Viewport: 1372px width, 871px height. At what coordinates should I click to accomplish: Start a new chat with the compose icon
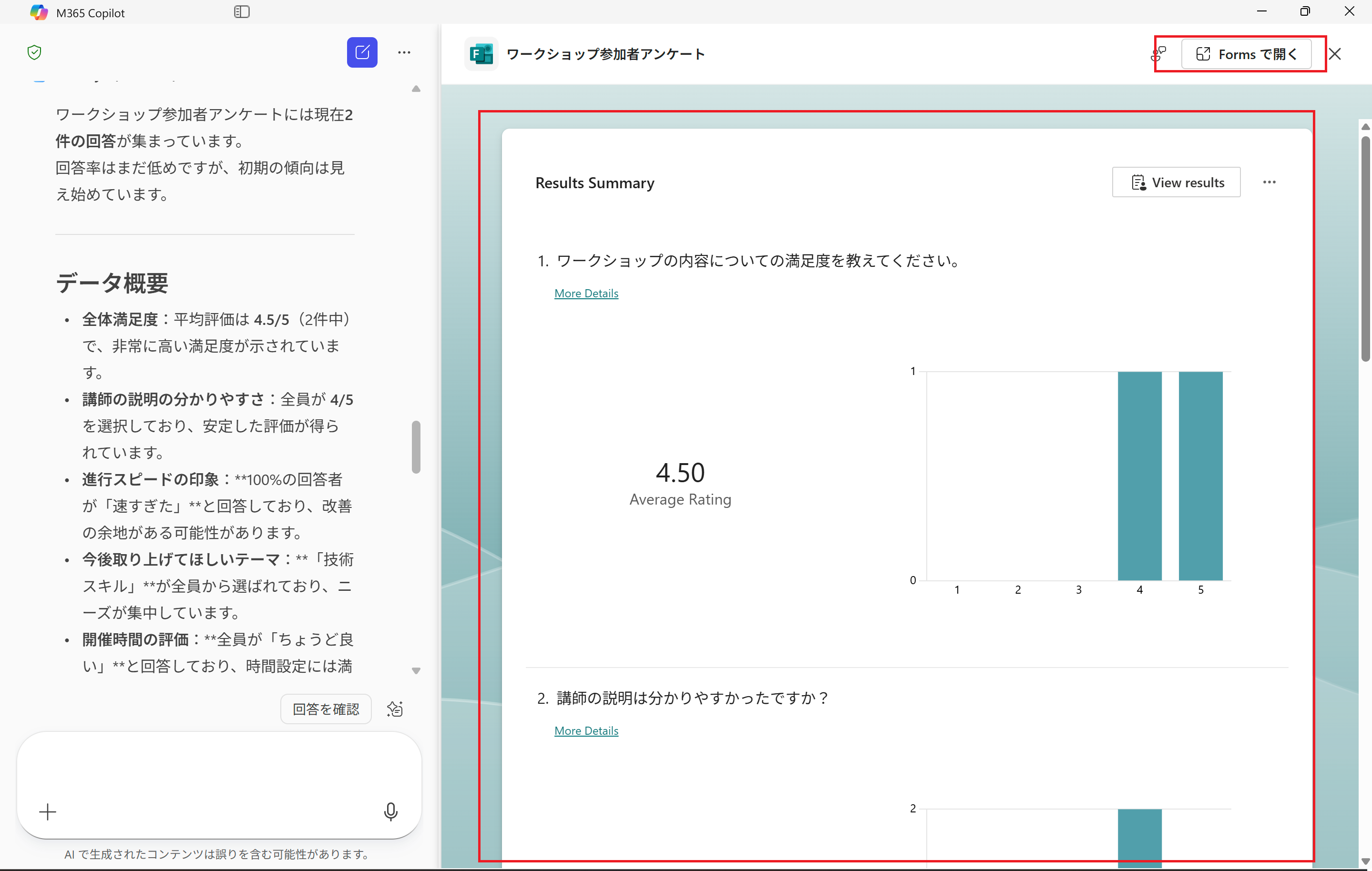coord(362,52)
